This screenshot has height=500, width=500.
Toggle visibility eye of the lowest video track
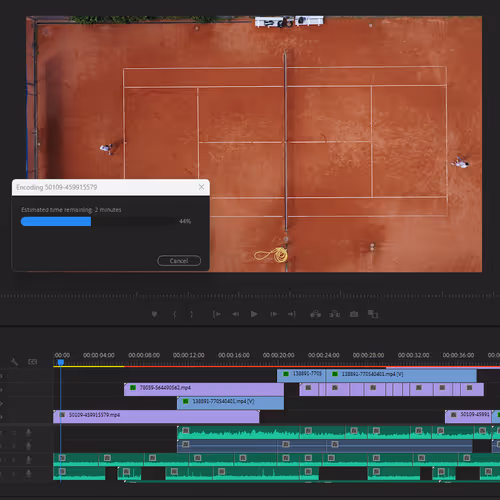[x=1, y=417]
